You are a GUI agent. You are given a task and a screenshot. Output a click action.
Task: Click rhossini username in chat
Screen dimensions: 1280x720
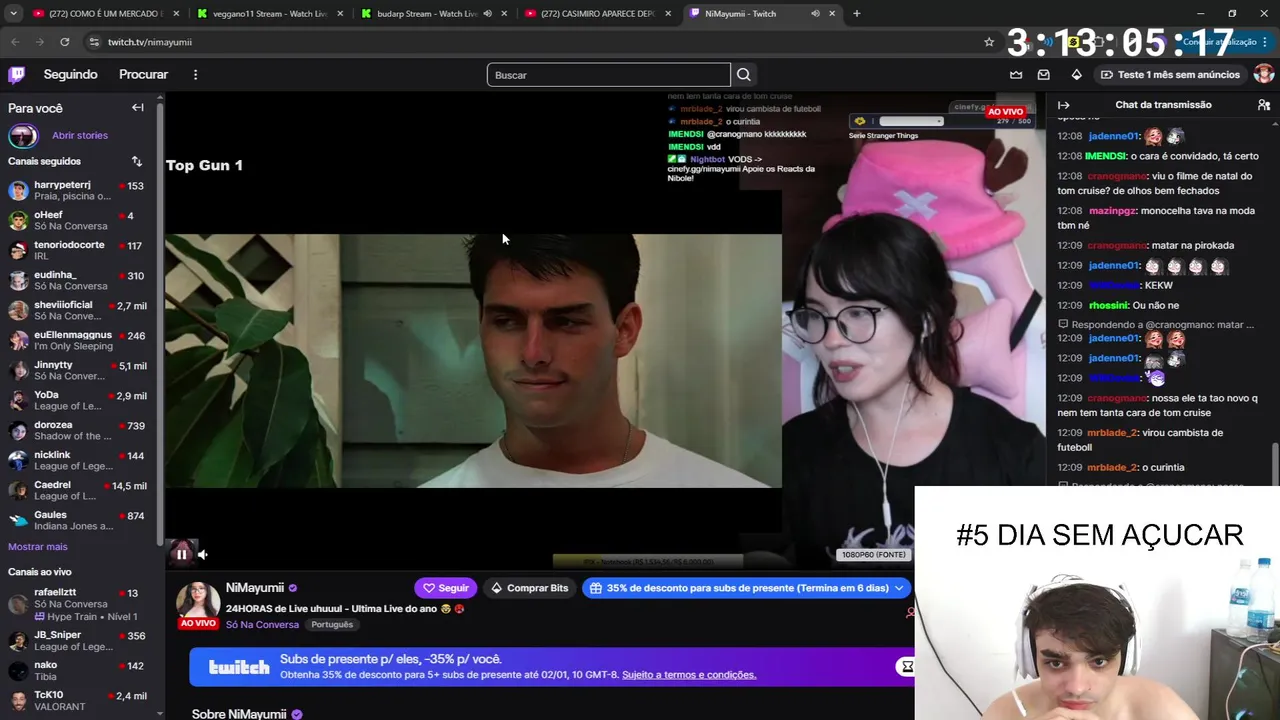pos(1107,305)
